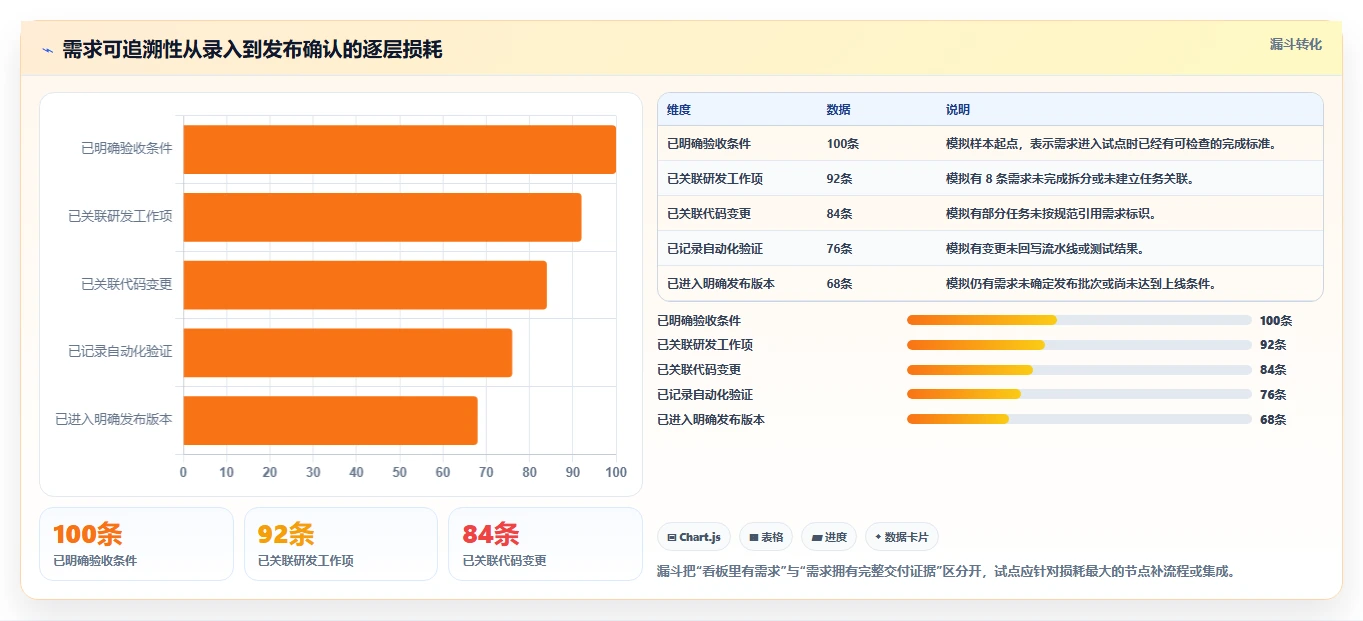Screen dimensions: 1363x621
Task: Click table cell 已明确验收条件 in 维度 column
Action: click(709, 144)
